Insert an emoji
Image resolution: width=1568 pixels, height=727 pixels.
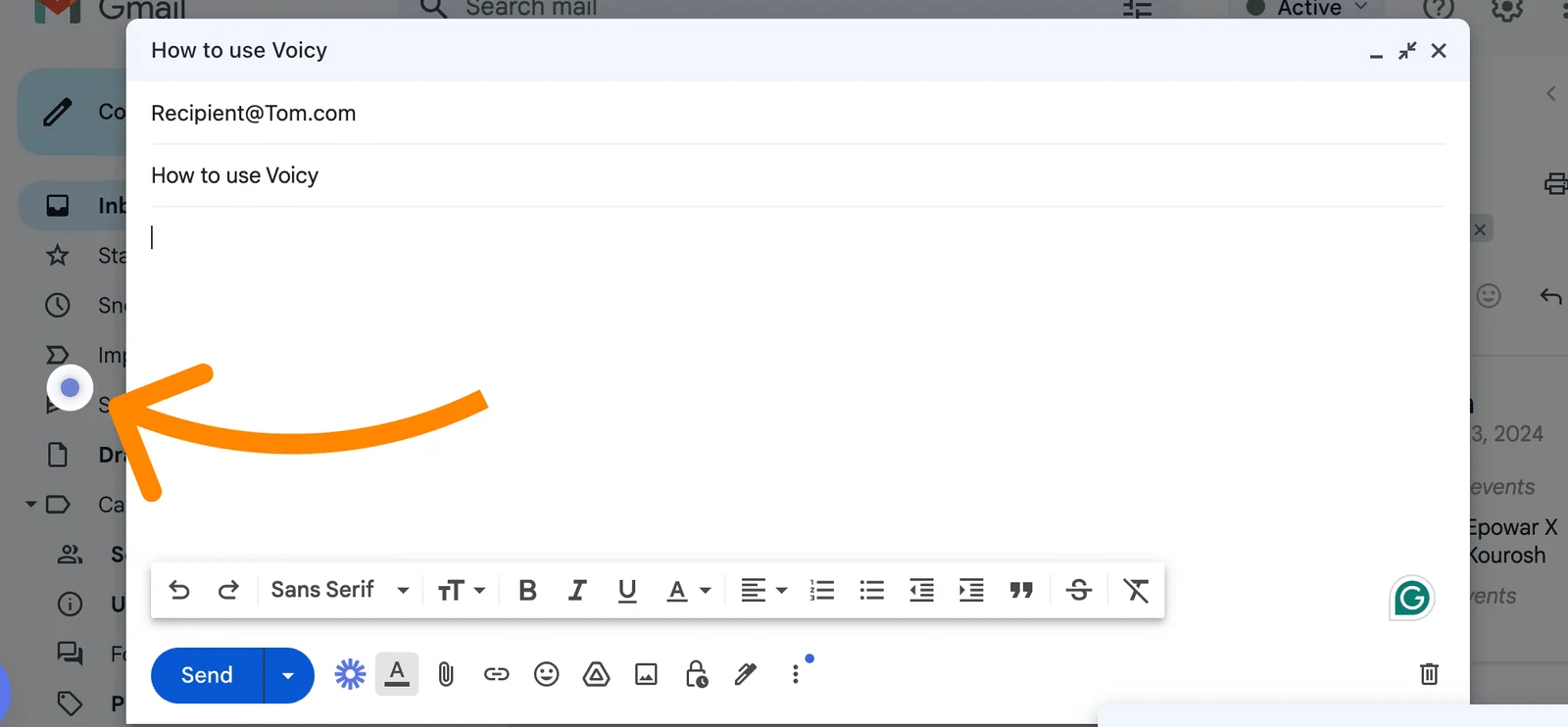tap(547, 674)
